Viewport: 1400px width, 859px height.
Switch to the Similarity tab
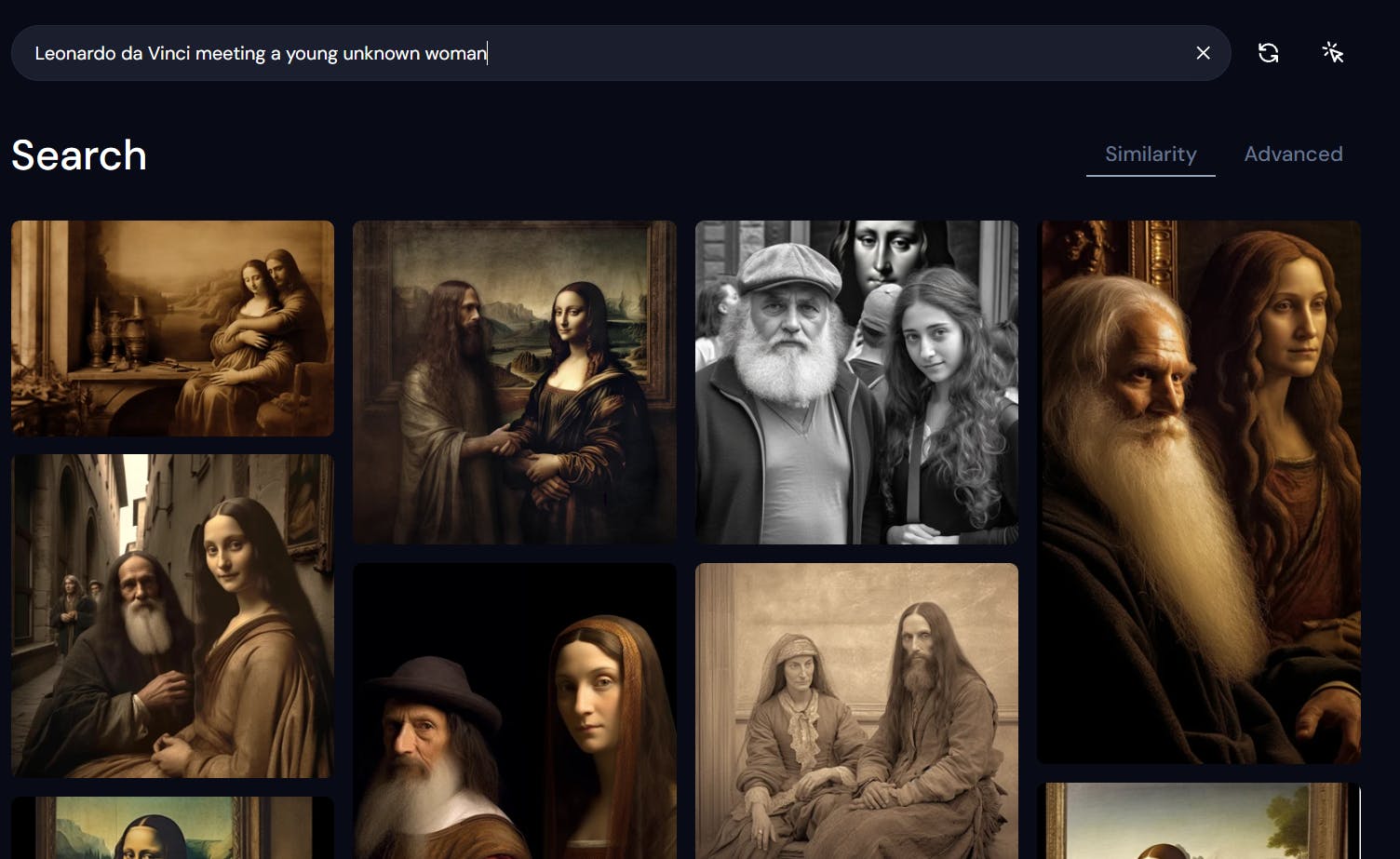(1151, 154)
